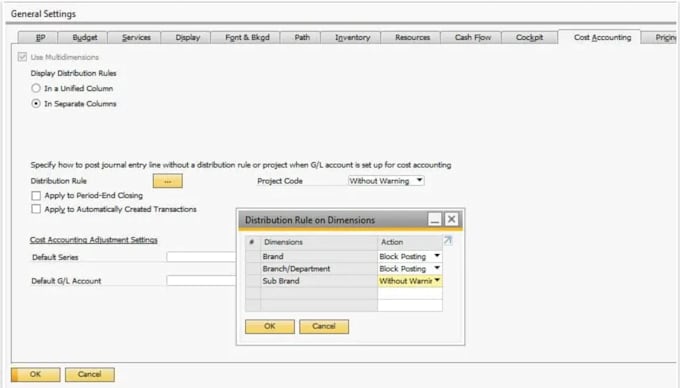The height and width of the screenshot is (388, 680).
Task: Switch to the Cockpit tab
Action: pos(530,38)
